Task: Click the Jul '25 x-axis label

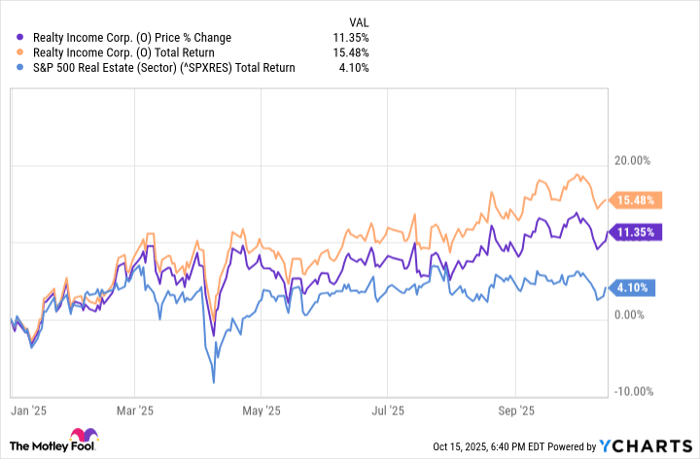Action: [x=387, y=410]
